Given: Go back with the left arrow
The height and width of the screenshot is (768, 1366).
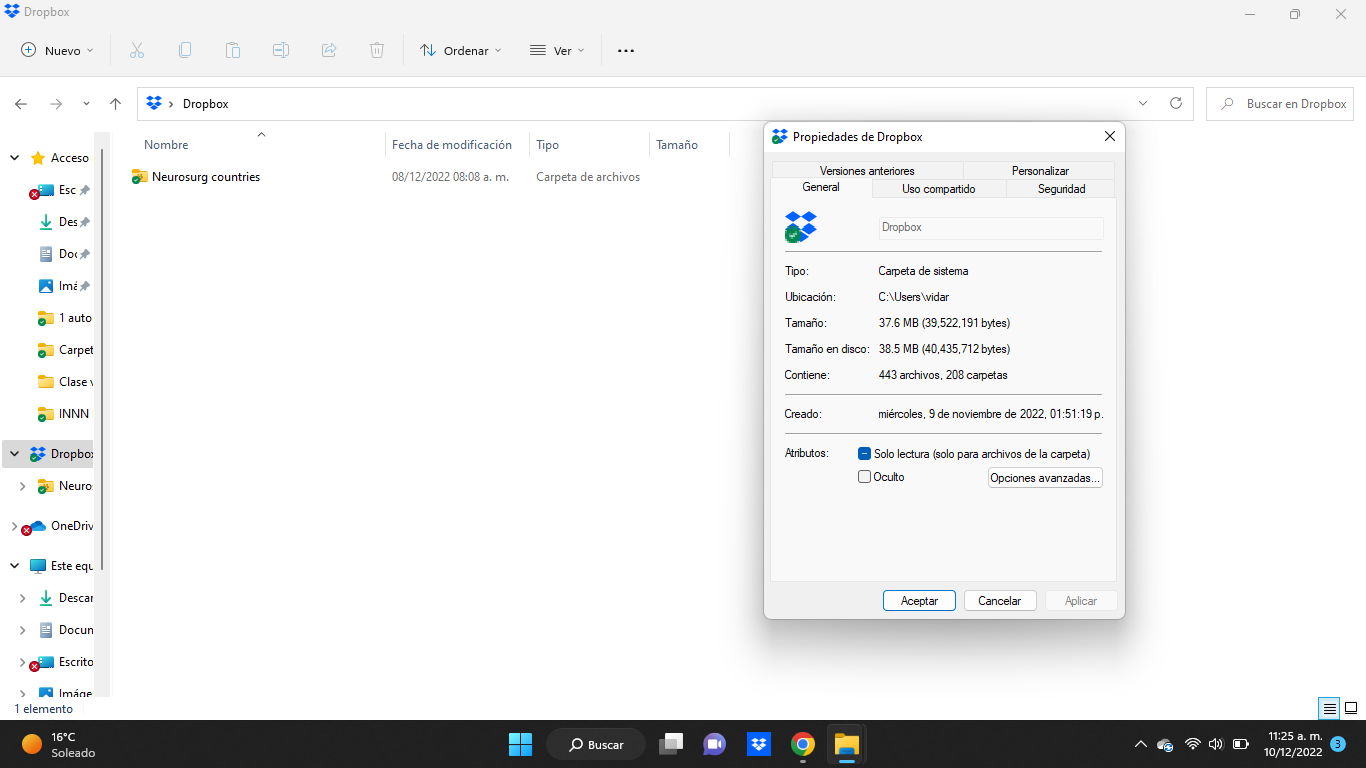Looking at the screenshot, I should tap(21, 104).
